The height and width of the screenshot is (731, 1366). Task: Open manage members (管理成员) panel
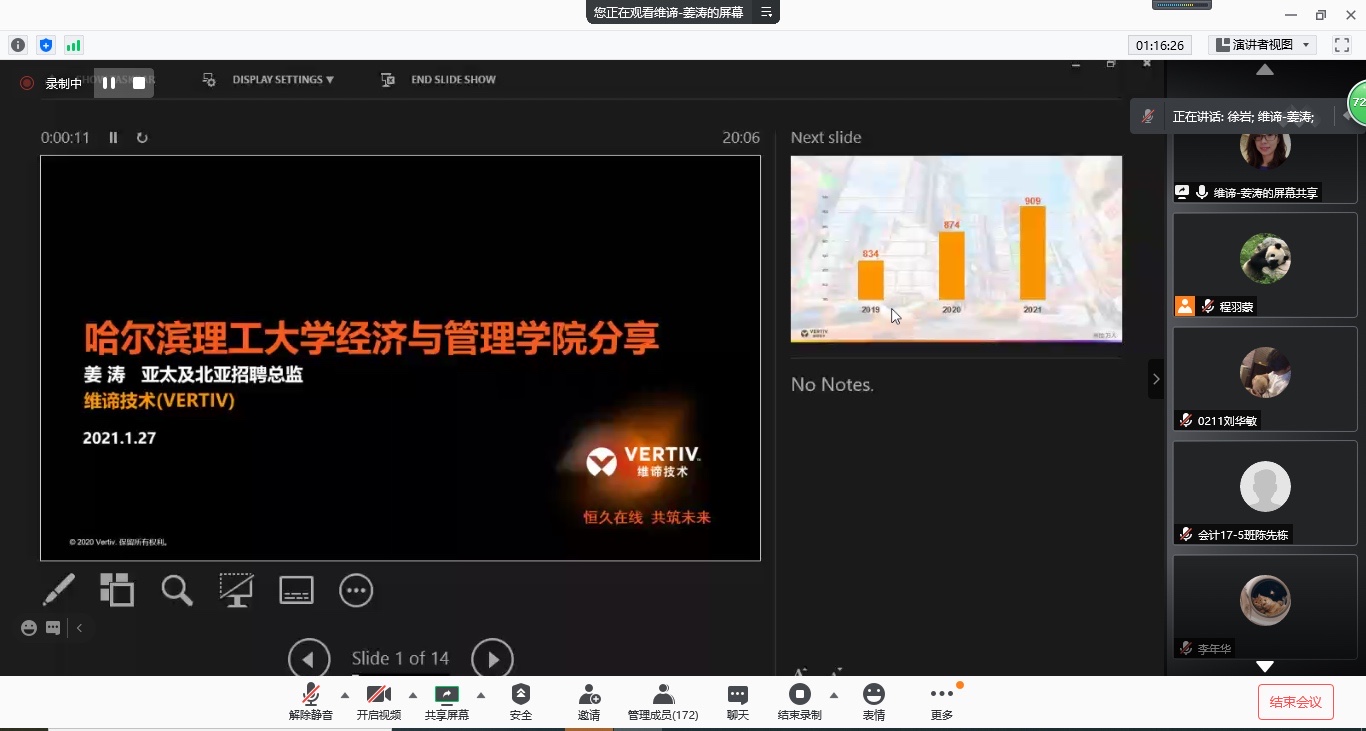coord(662,701)
